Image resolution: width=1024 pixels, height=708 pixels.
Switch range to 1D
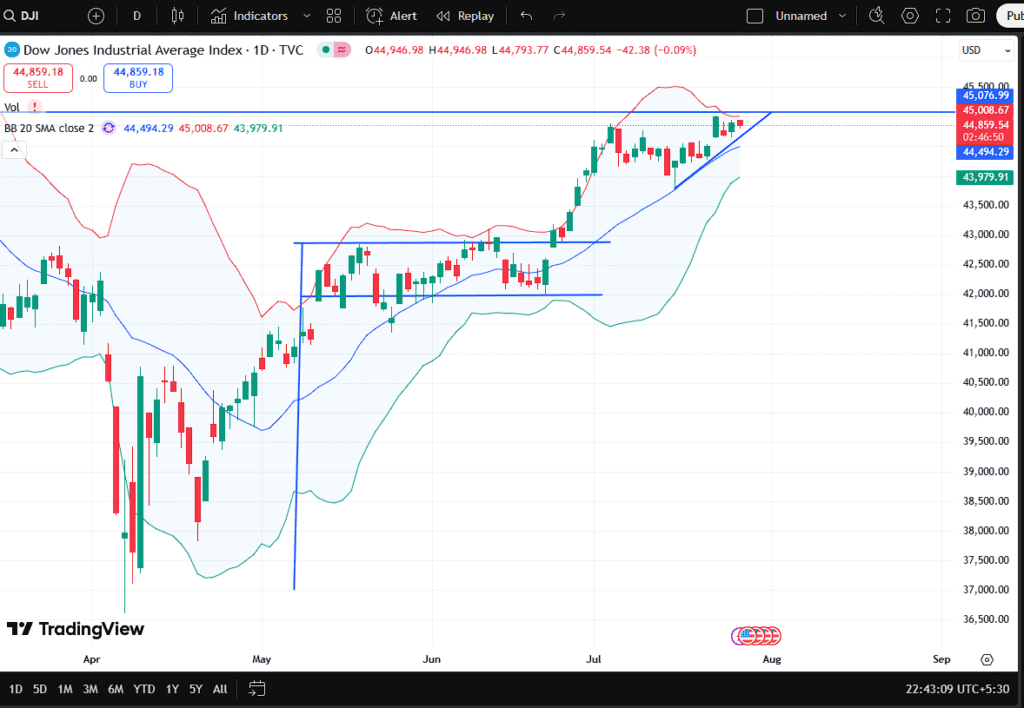[x=16, y=689]
